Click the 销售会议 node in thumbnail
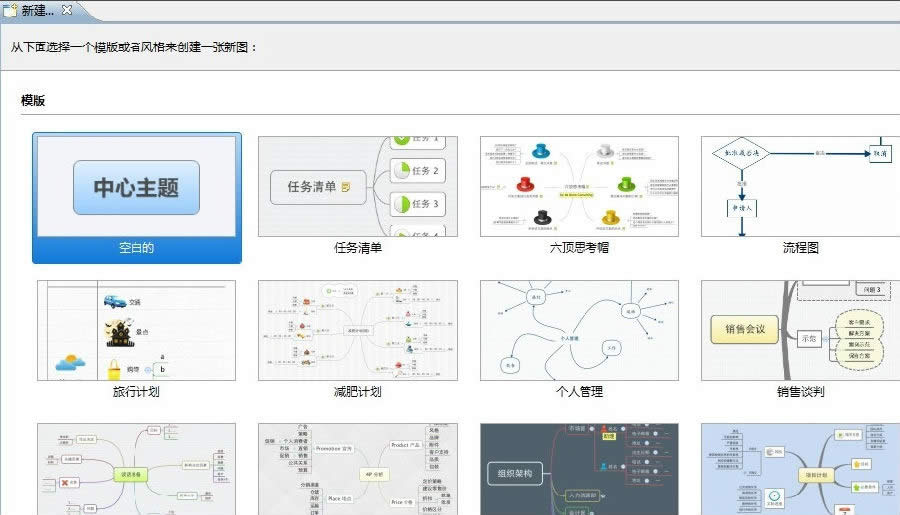The height and width of the screenshot is (515, 900). pyautogui.click(x=744, y=329)
